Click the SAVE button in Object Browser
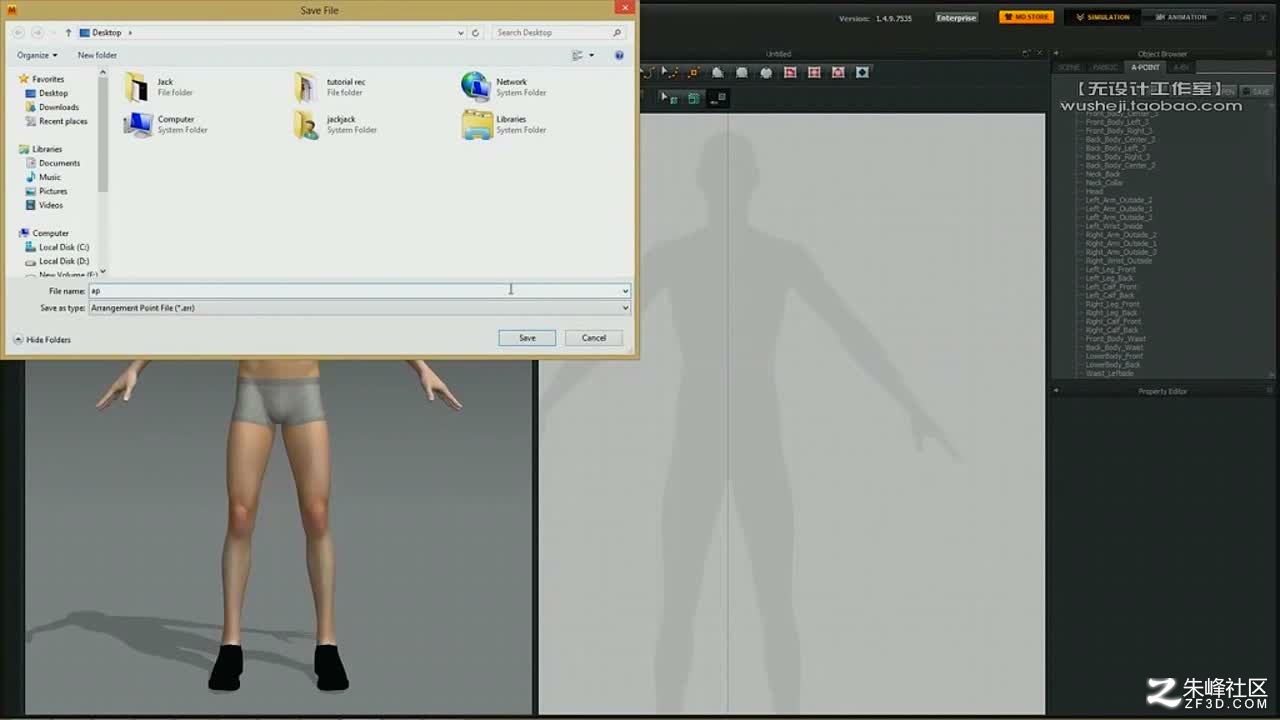The height and width of the screenshot is (720, 1280). pyautogui.click(x=1258, y=91)
